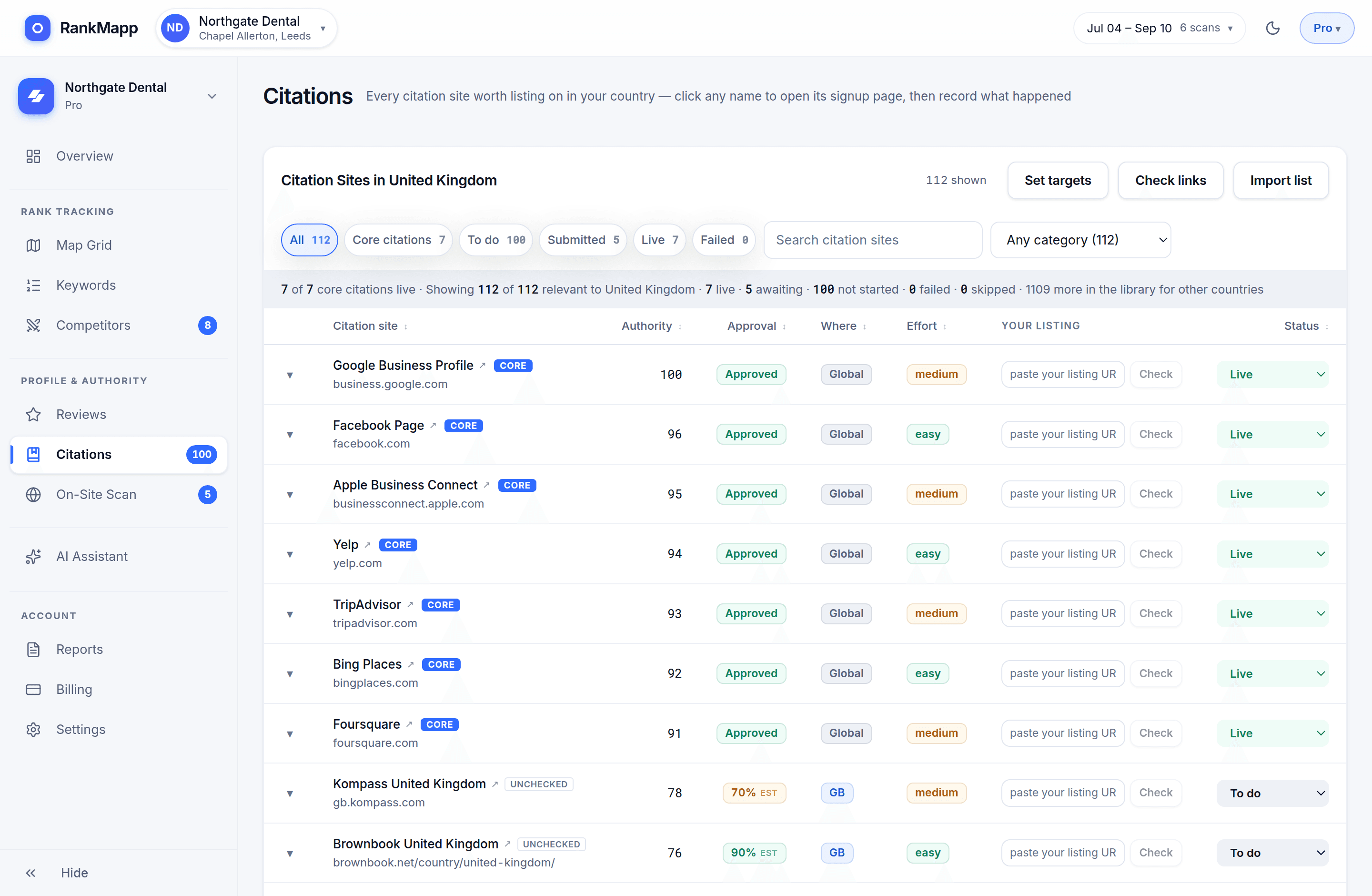
Task: Open Reviews in sidebar
Action: pyautogui.click(x=119, y=414)
